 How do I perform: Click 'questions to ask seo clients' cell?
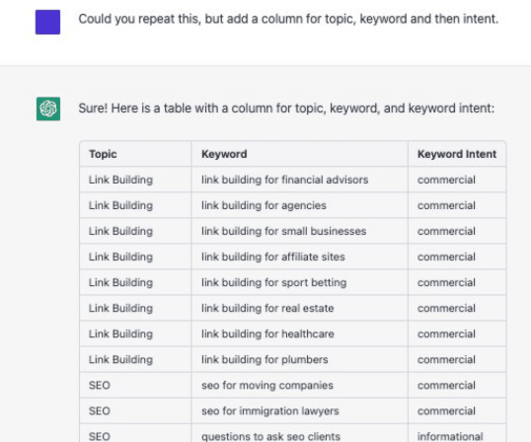300,434
